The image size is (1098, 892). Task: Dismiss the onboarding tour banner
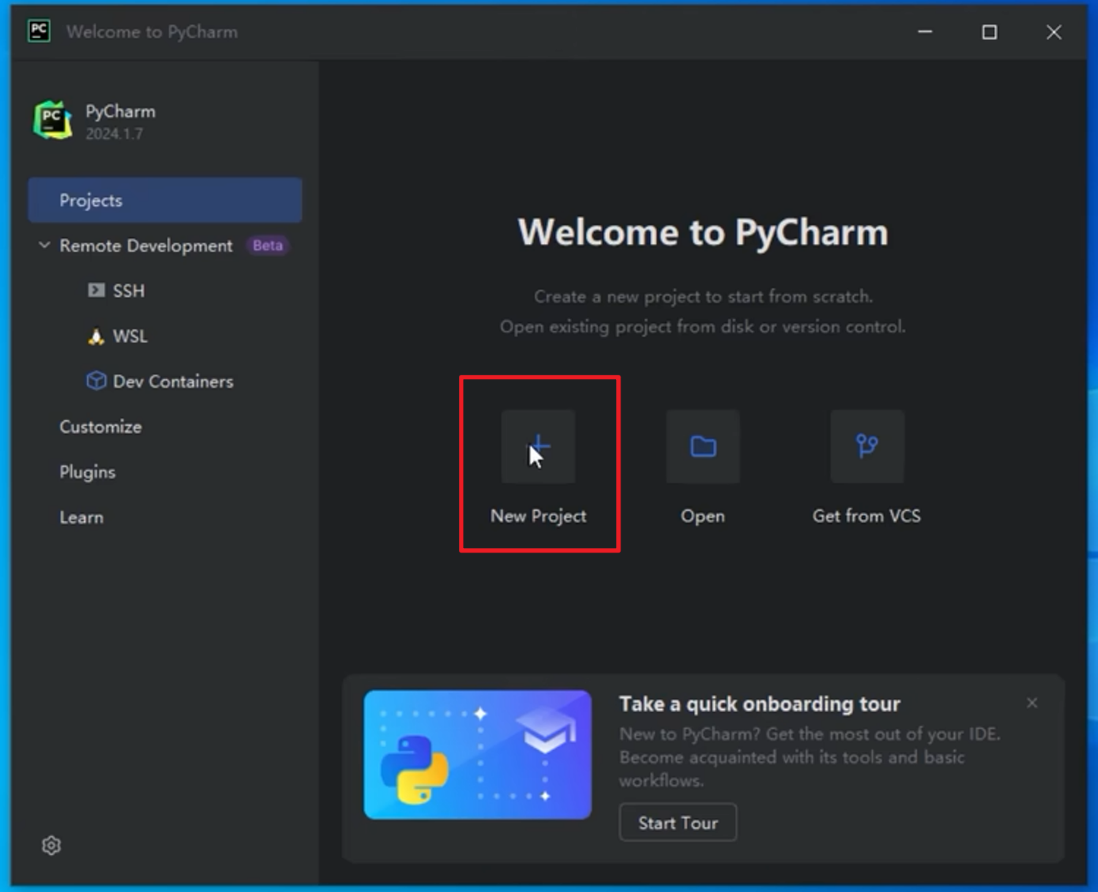[1031, 703]
